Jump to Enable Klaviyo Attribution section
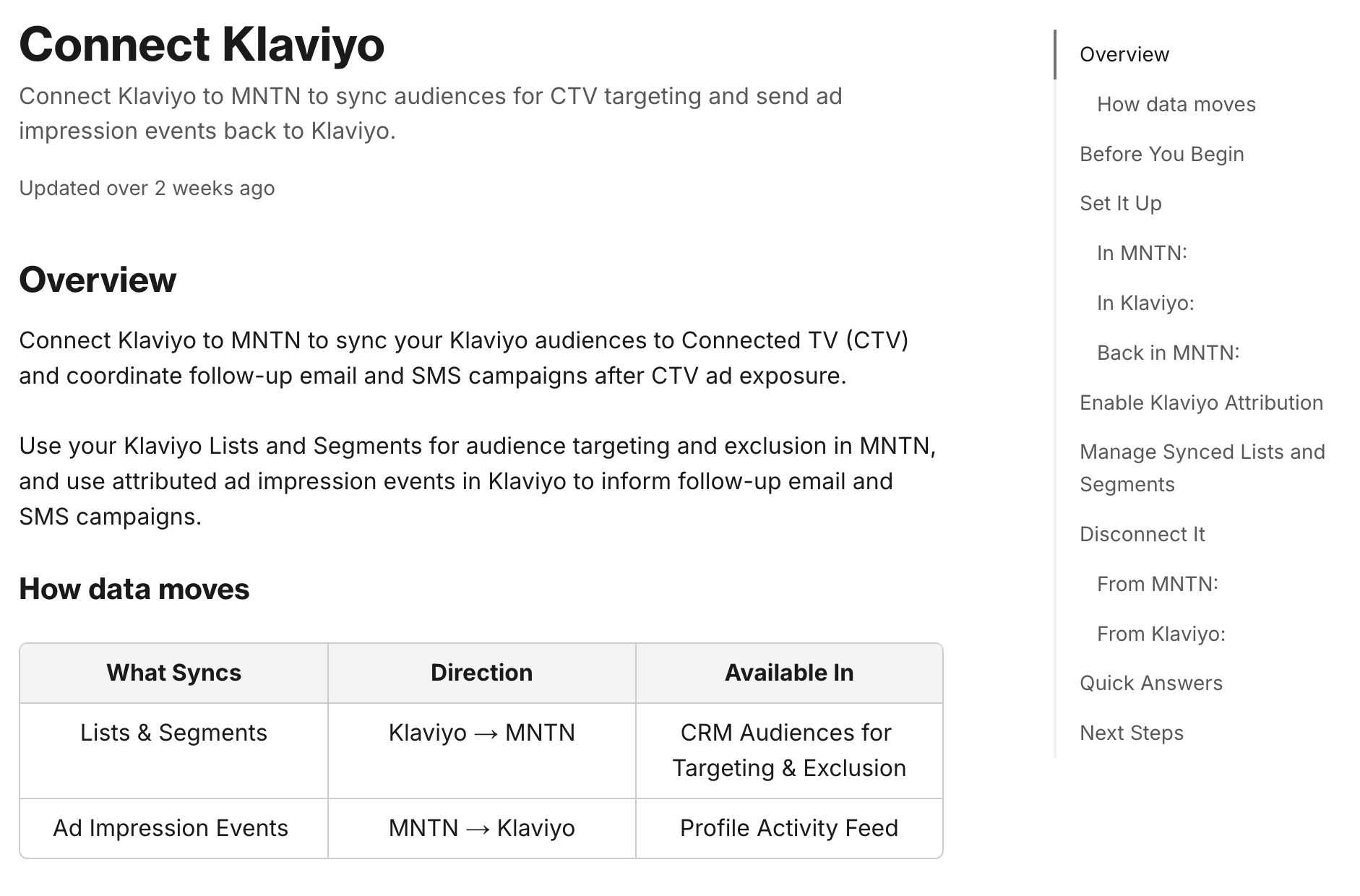This screenshot has width=1360, height=896. [x=1201, y=402]
